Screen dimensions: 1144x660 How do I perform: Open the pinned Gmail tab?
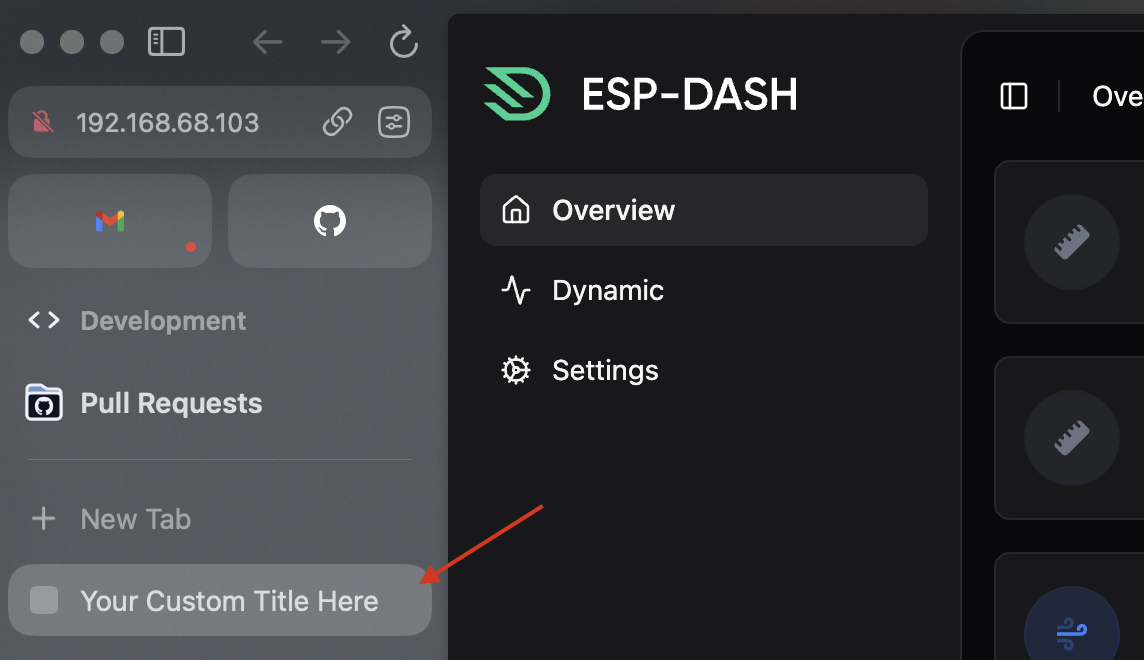pyautogui.click(x=110, y=221)
